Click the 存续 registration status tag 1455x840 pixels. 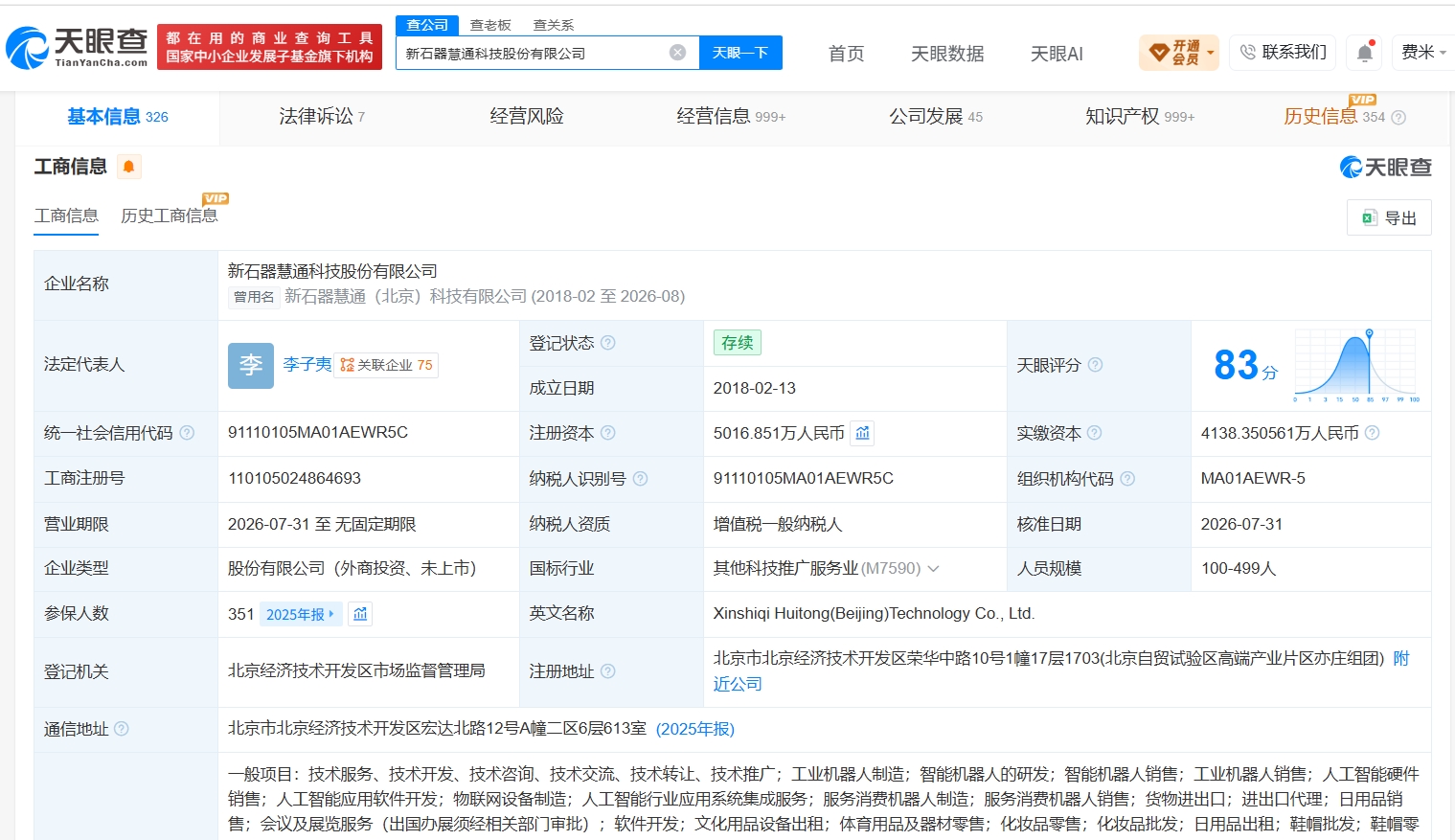pyautogui.click(x=738, y=343)
